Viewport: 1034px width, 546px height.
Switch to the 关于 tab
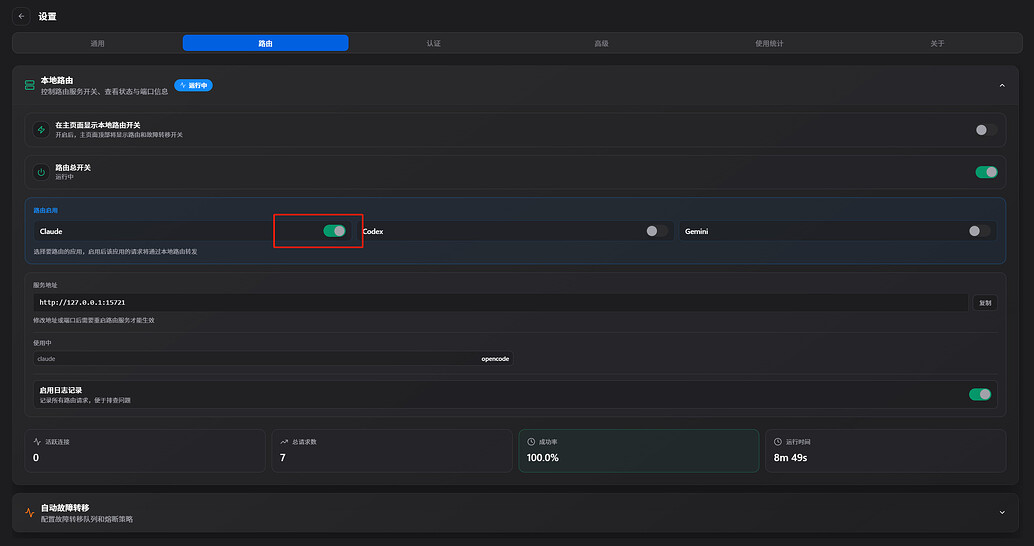[937, 43]
